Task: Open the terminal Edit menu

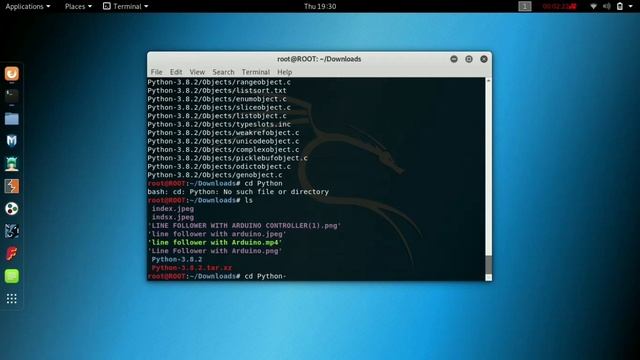Action: pyautogui.click(x=176, y=72)
